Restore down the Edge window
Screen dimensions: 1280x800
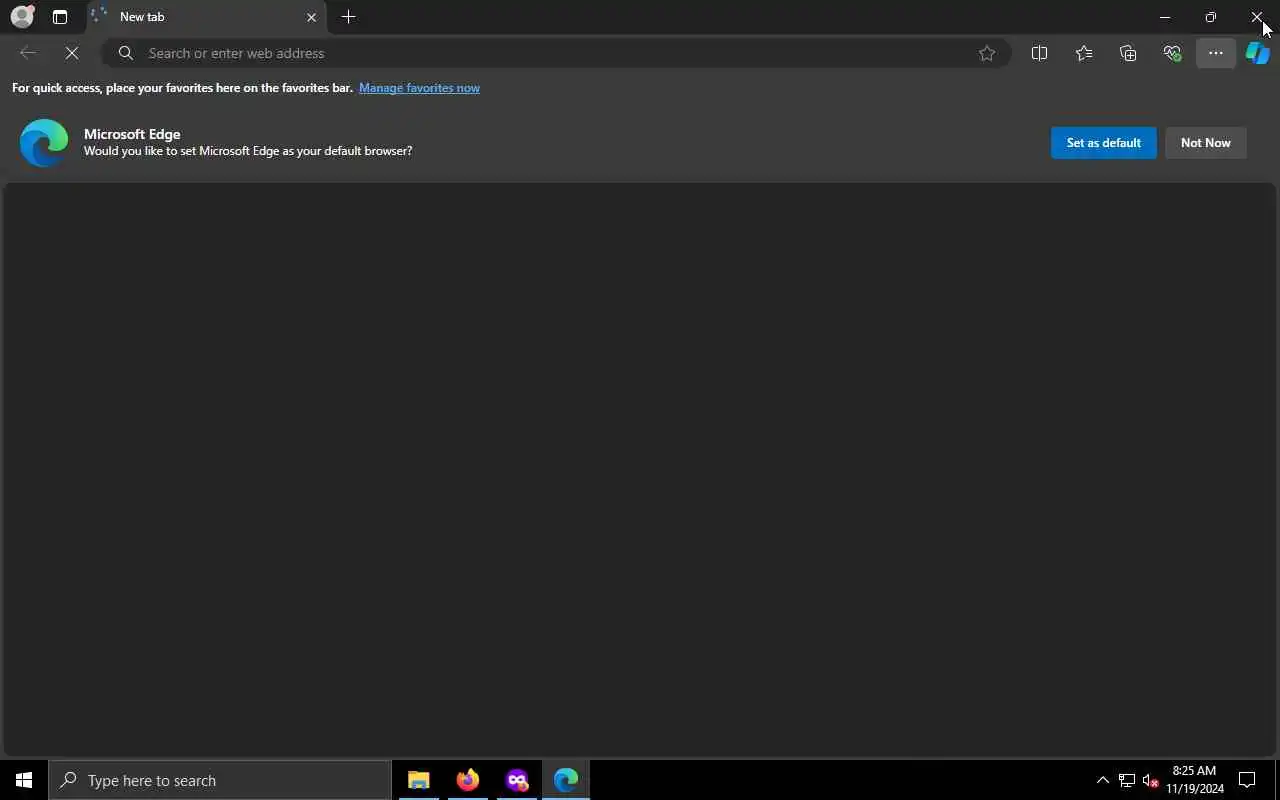point(1210,17)
